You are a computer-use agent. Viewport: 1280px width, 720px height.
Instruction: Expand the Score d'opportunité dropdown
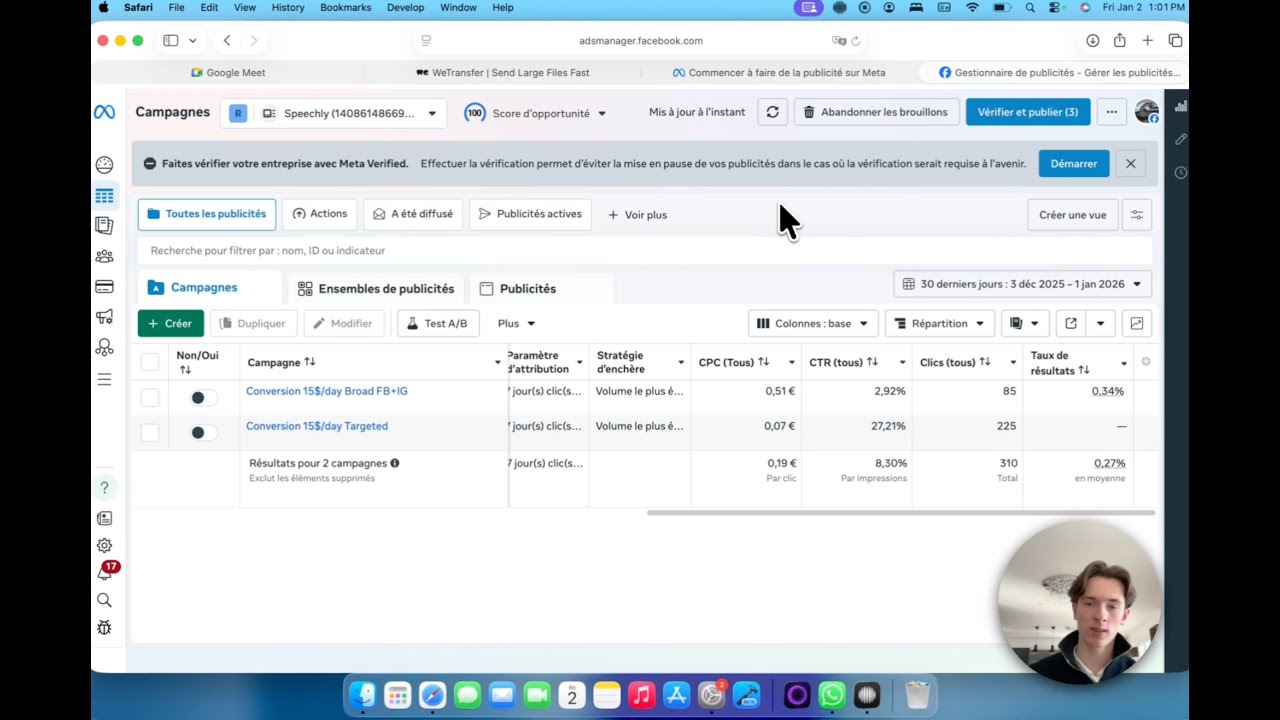[536, 113]
